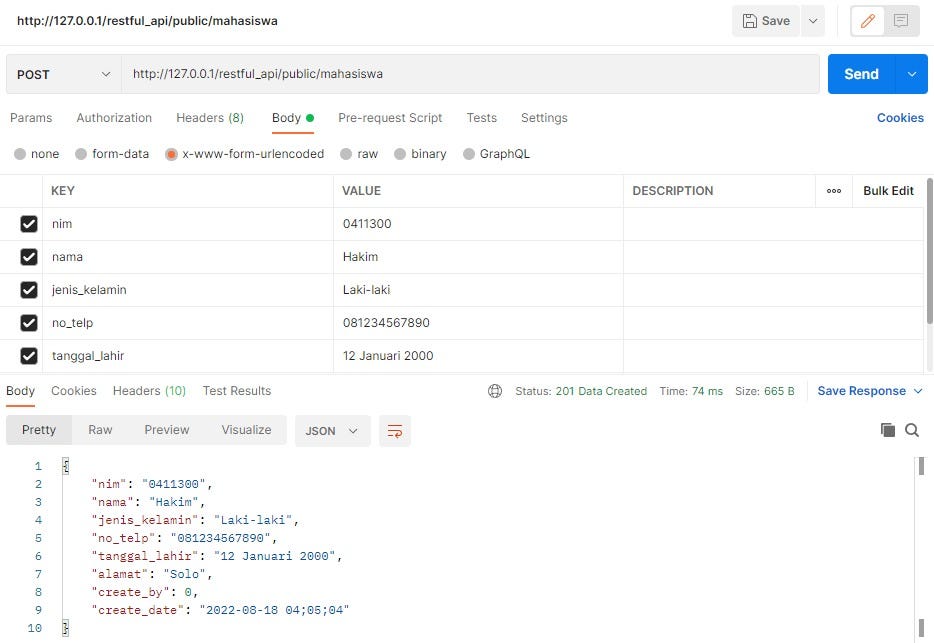Image resolution: width=934 pixels, height=643 pixels.
Task: Click the Send button
Action: 860,74
